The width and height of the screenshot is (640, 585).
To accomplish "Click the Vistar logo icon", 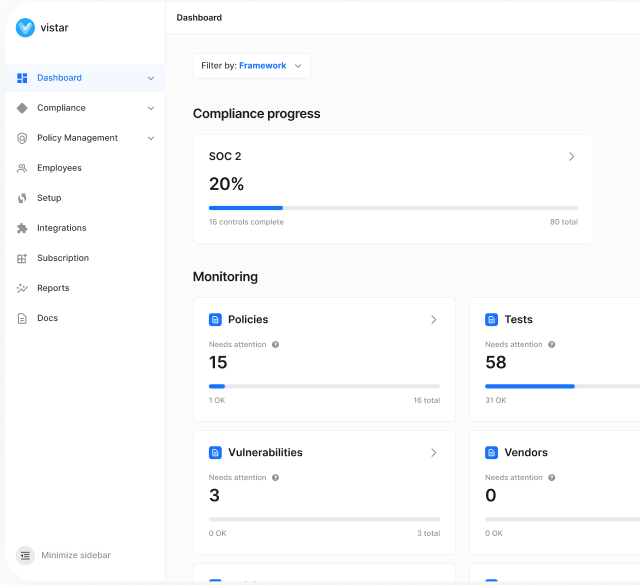I will click(x=25, y=28).
